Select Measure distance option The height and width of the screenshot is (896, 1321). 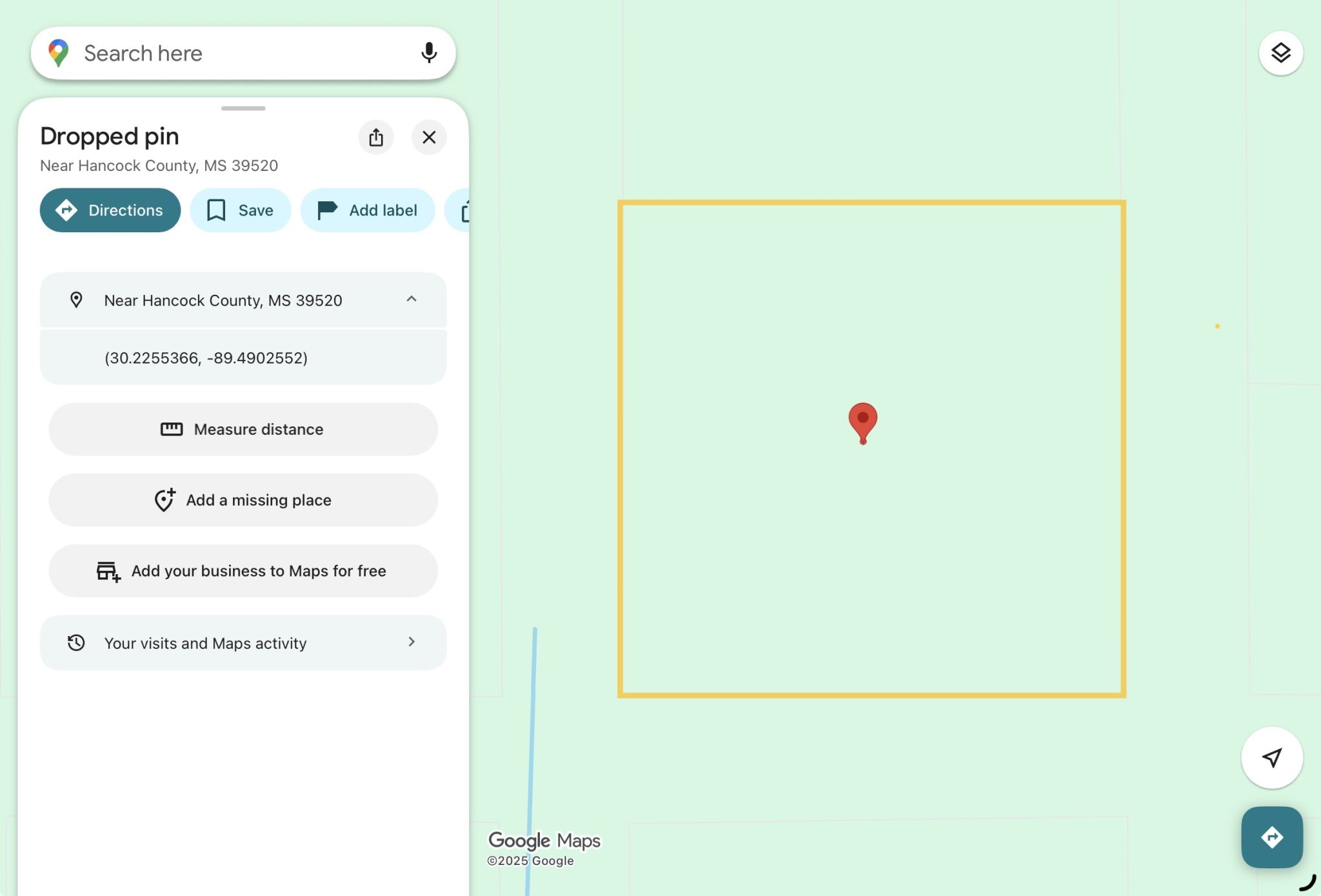click(x=243, y=429)
